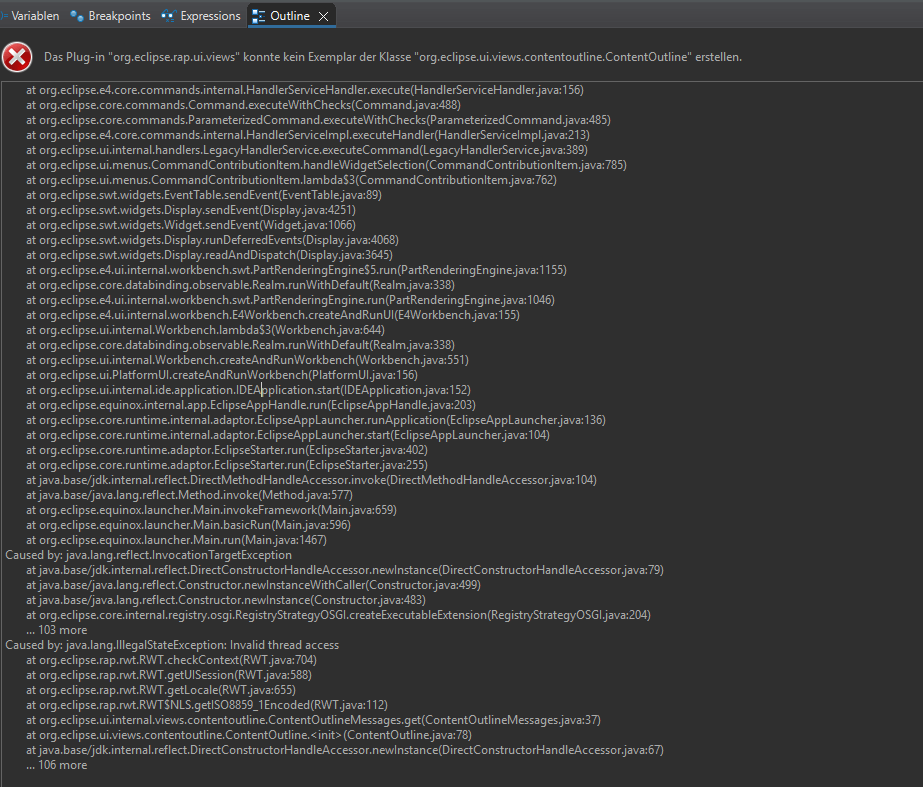Click the red error icon

point(17,57)
